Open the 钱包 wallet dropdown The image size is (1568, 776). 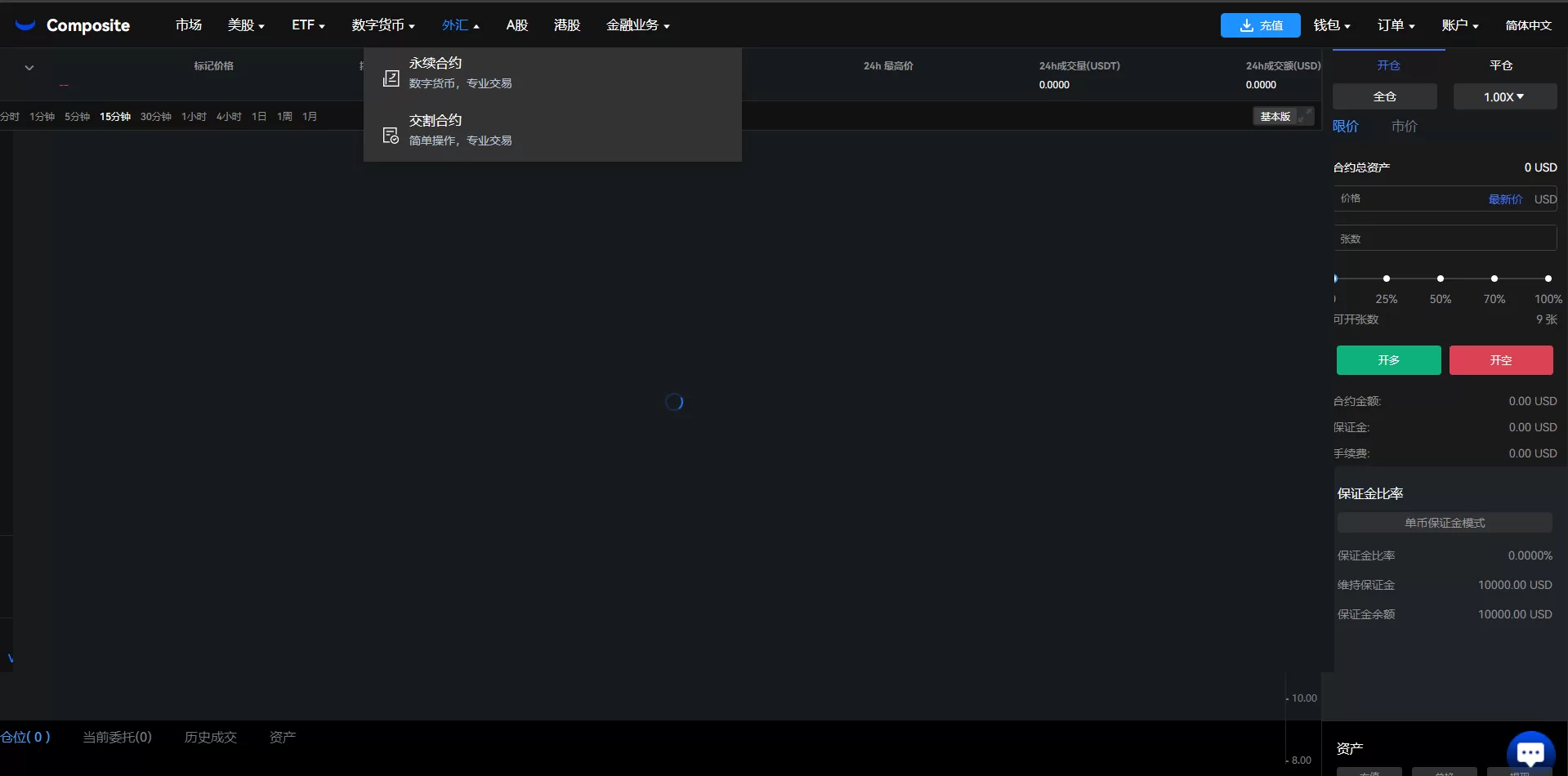[1331, 25]
